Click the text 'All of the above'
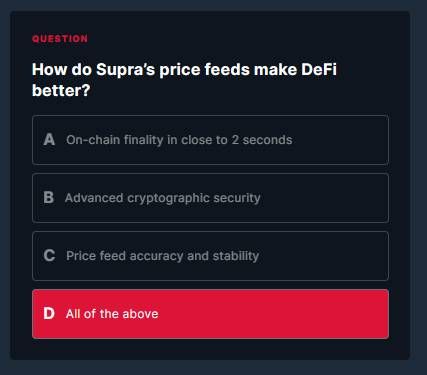Image resolution: width=427 pixels, height=375 pixels. [112, 314]
